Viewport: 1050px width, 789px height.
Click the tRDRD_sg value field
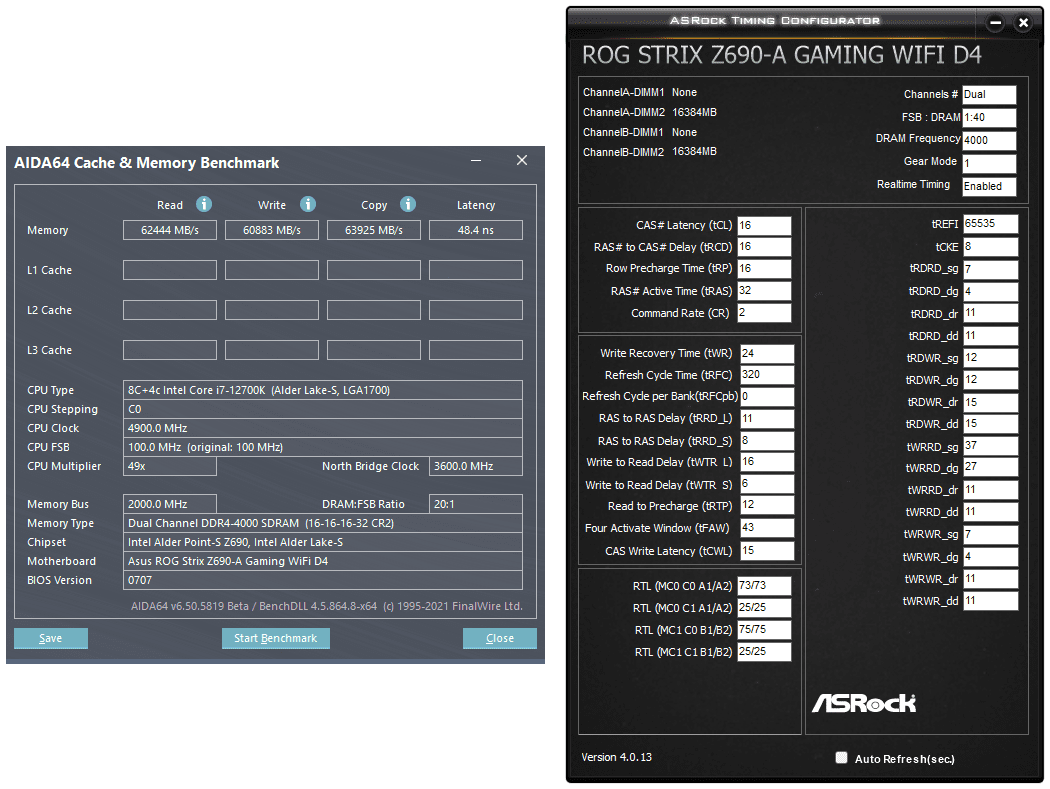pyautogui.click(x=991, y=269)
